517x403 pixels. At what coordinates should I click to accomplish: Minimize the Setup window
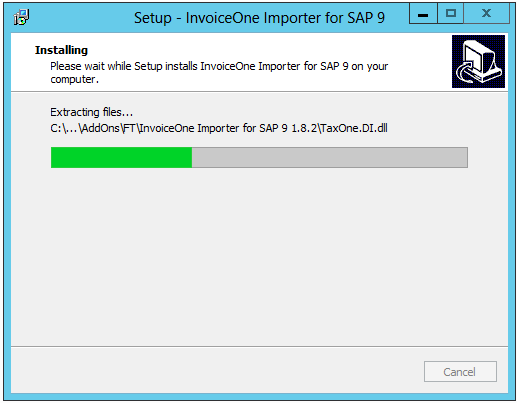click(423, 14)
